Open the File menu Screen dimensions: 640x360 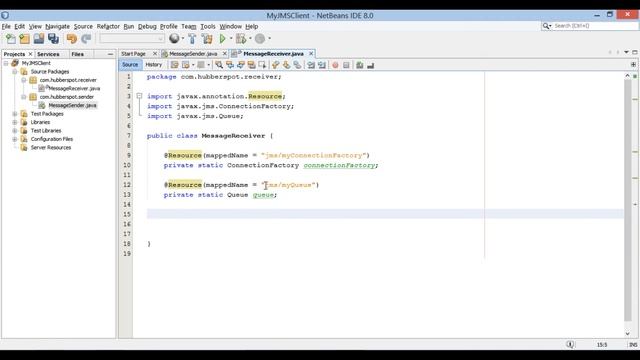pyautogui.click(x=6, y=26)
